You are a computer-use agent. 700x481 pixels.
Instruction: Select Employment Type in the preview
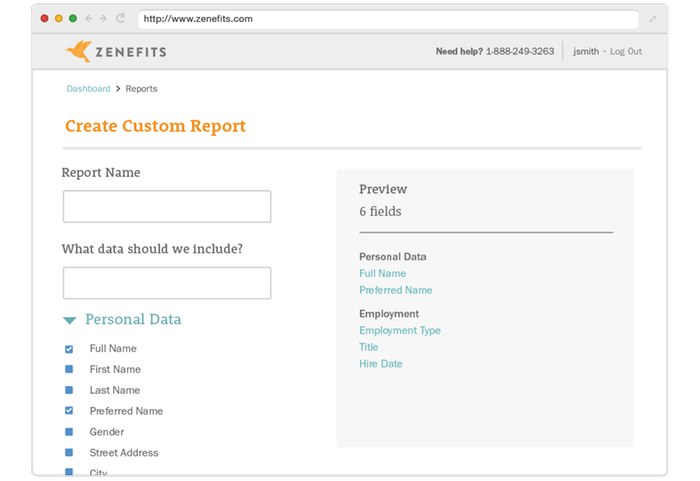(x=400, y=330)
